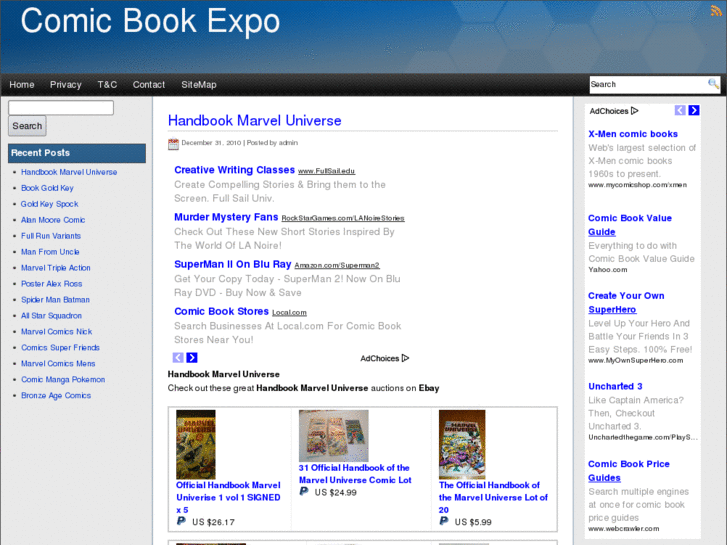This screenshot has width=727, height=545.
Task: Open recent post Poster Alex Ross
Action: 51,284
